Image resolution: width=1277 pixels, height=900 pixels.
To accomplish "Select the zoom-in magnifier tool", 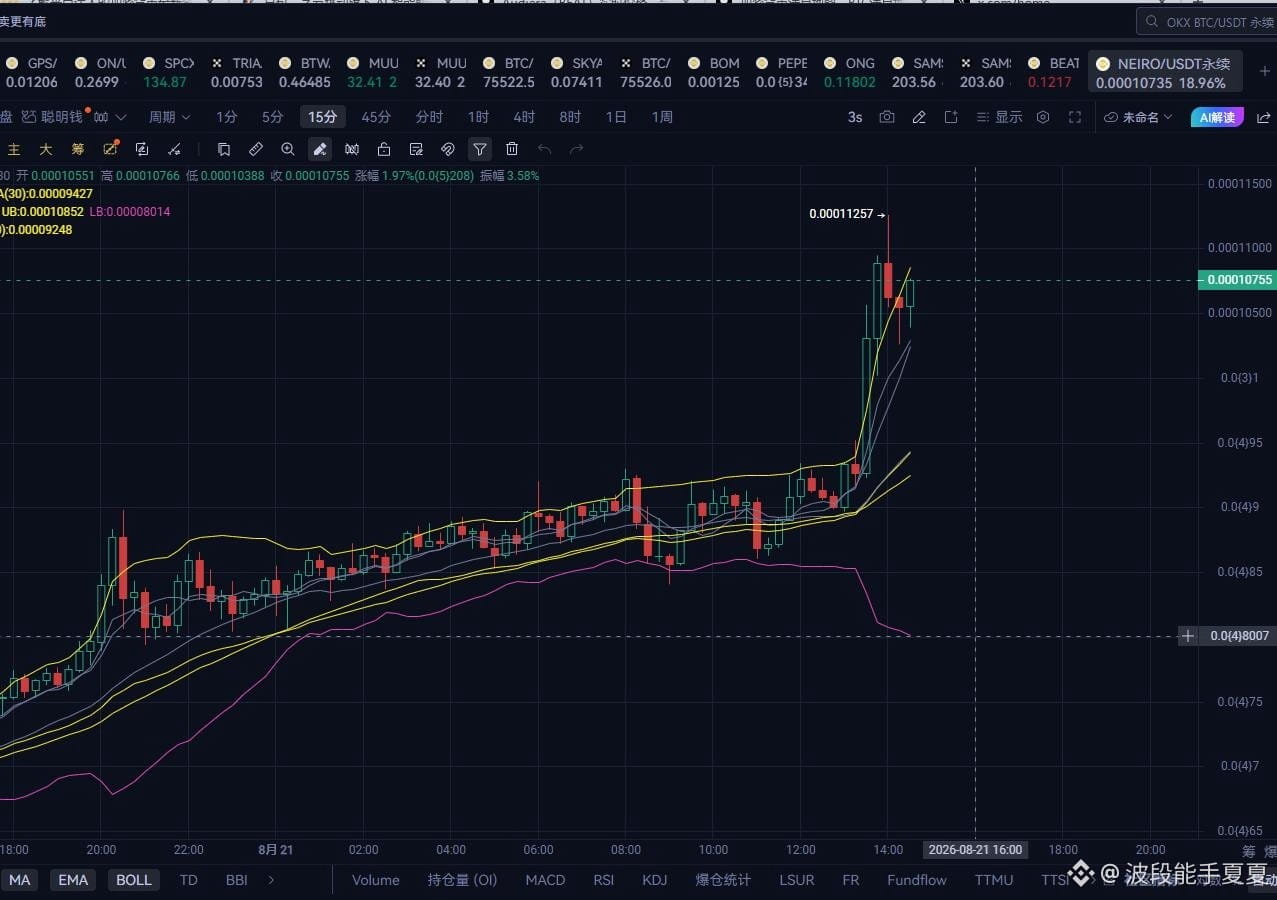I will [x=288, y=149].
